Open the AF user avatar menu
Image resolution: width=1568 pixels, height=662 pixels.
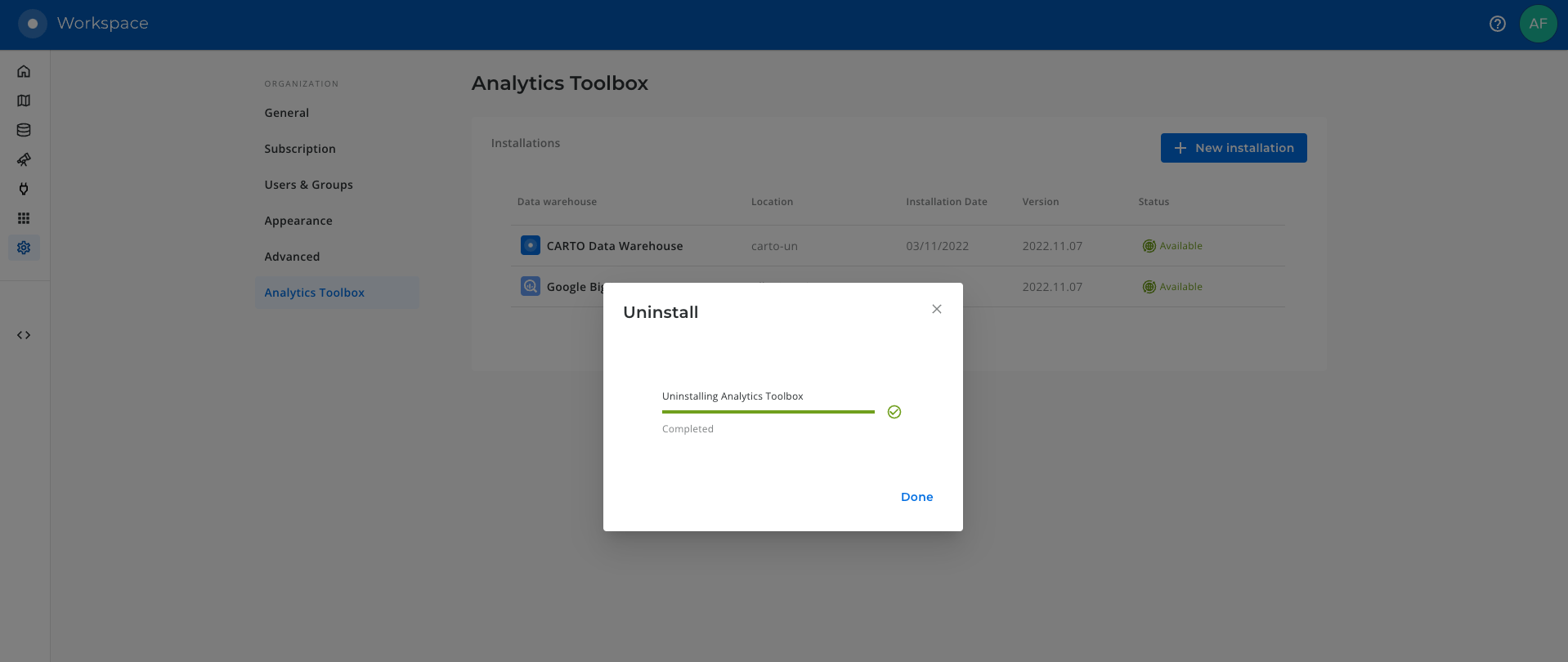coord(1538,24)
